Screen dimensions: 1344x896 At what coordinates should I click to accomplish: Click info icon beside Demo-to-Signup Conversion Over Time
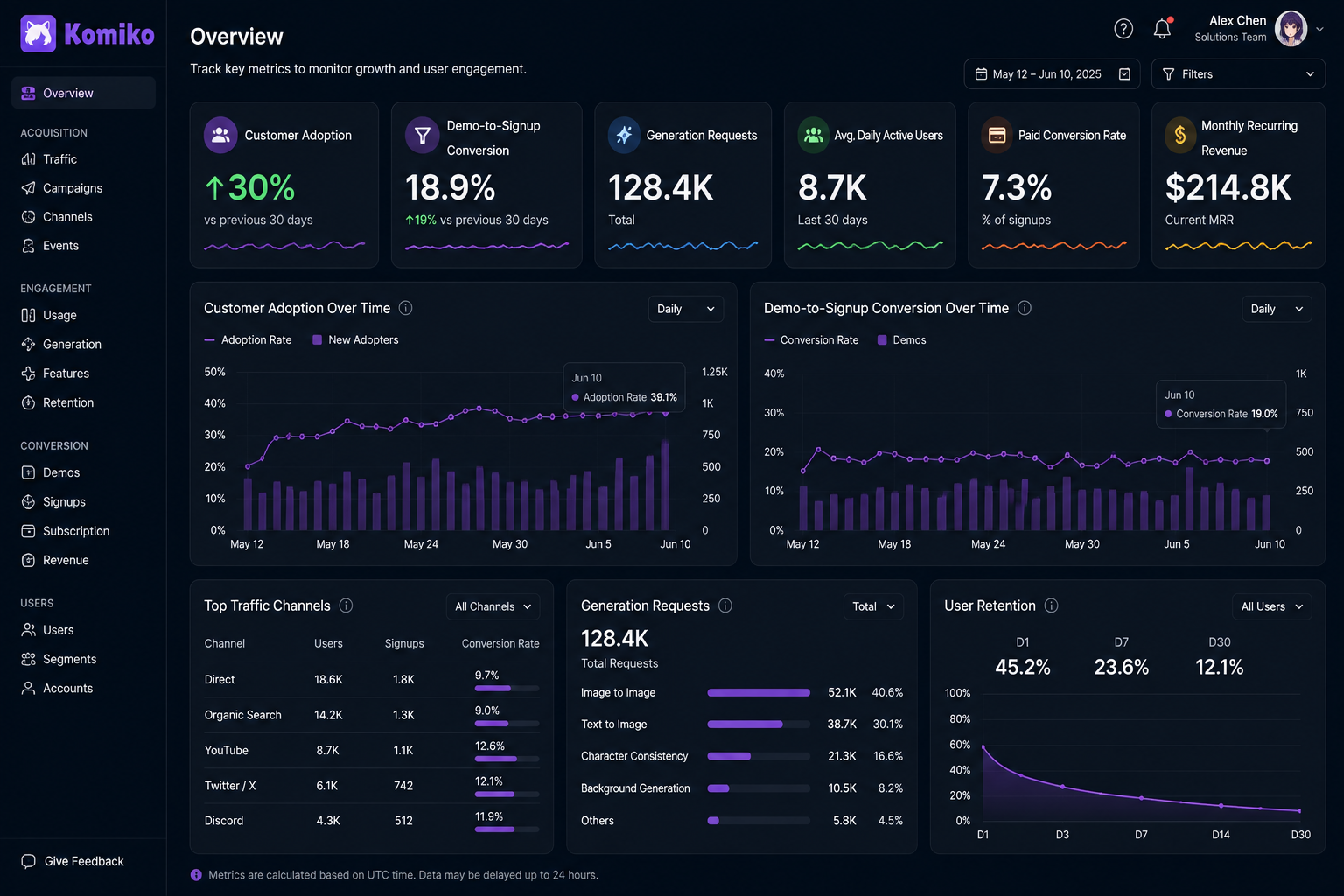point(1025,308)
